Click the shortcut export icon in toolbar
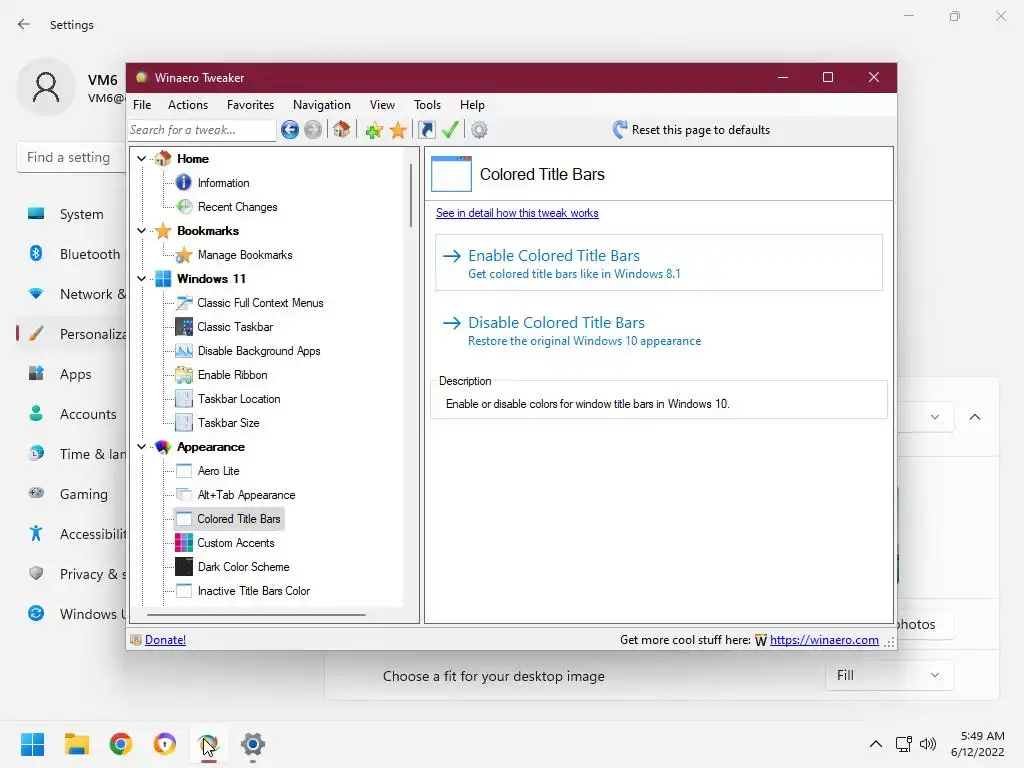The image size is (1024, 768). point(426,130)
